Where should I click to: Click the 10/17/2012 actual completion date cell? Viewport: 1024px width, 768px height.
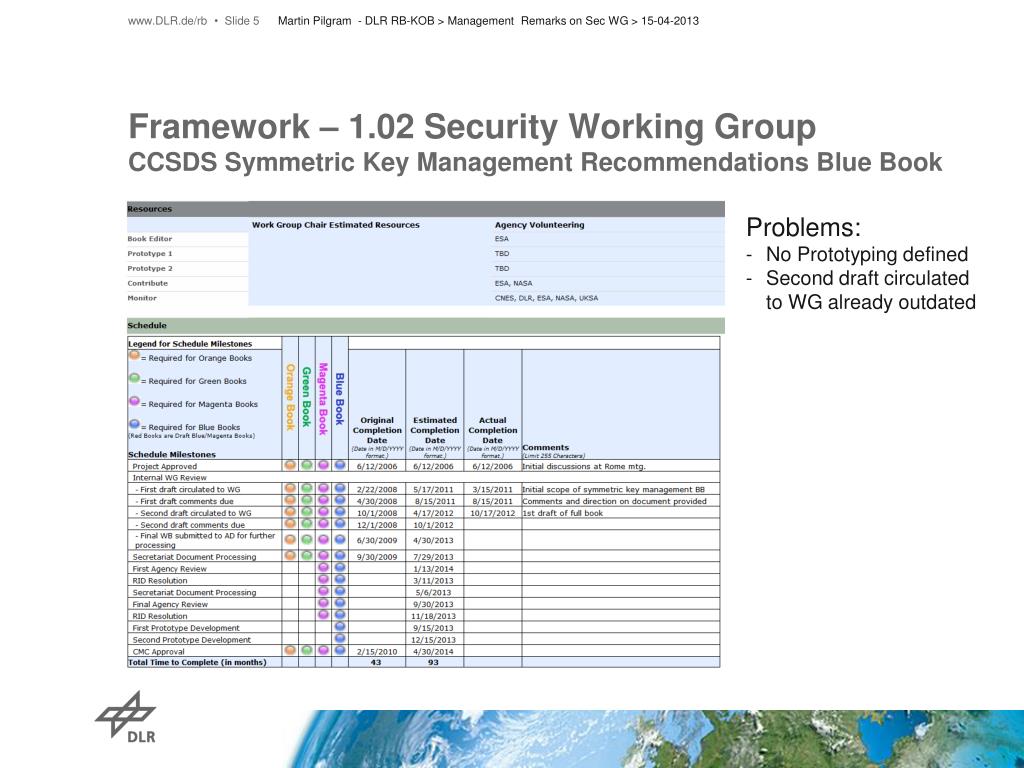tap(492, 513)
